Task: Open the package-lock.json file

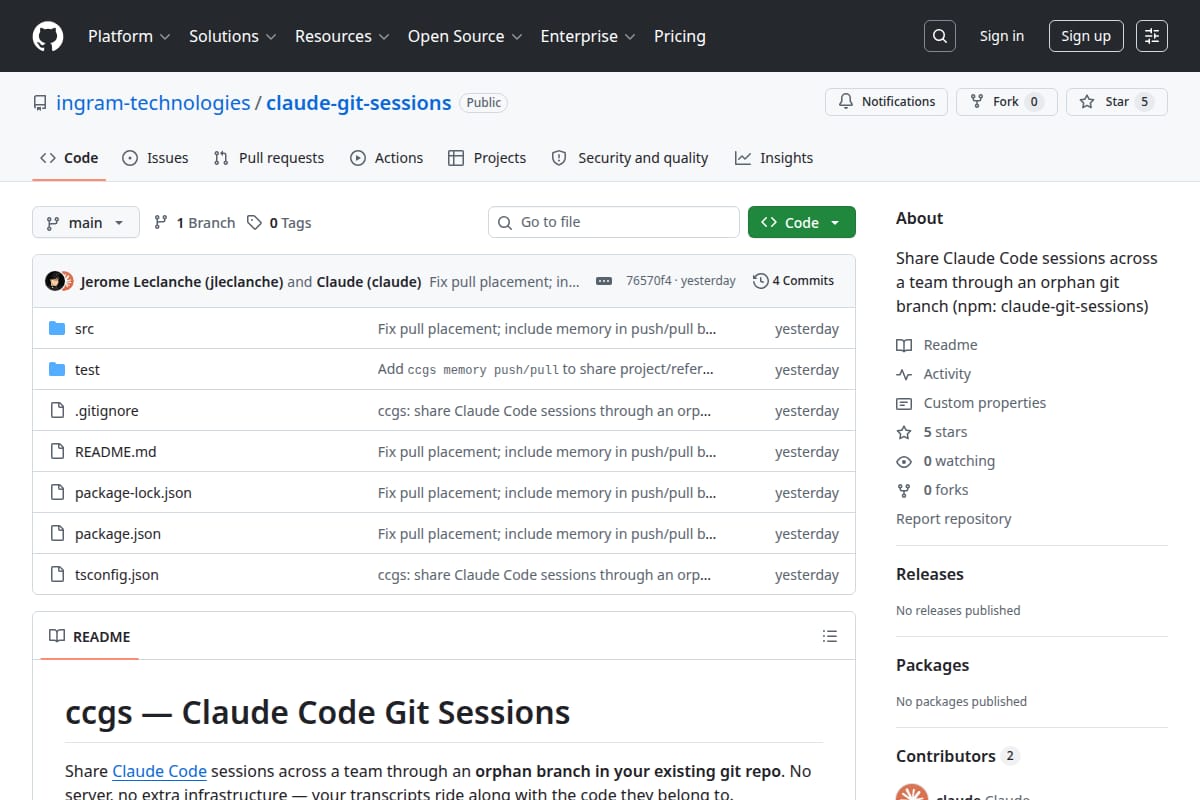Action: [133, 493]
